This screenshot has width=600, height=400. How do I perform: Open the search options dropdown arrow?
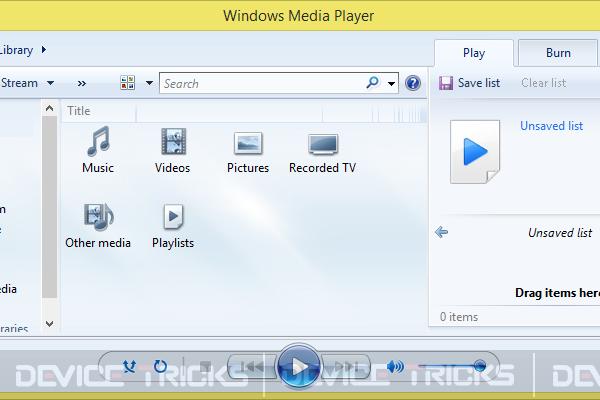(391, 83)
